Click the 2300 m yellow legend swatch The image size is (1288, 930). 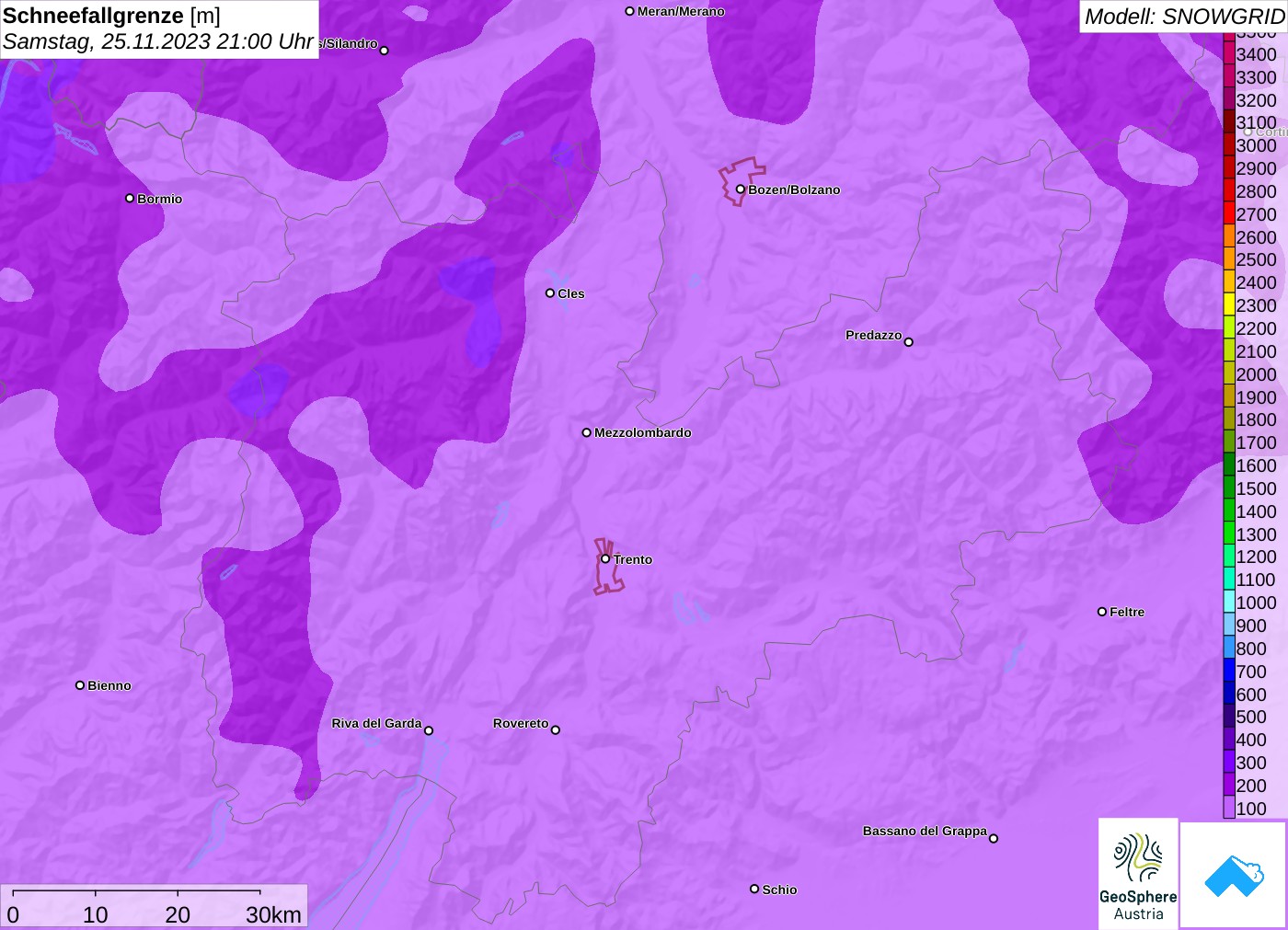(x=1229, y=305)
